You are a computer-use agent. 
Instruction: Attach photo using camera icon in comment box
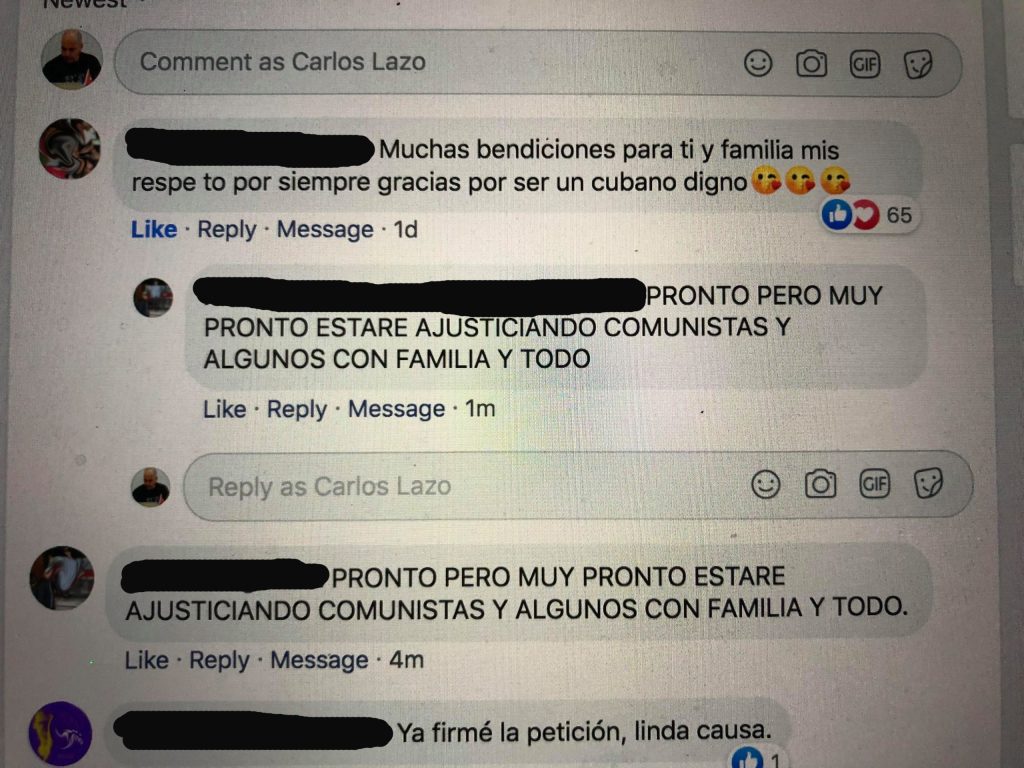811,64
